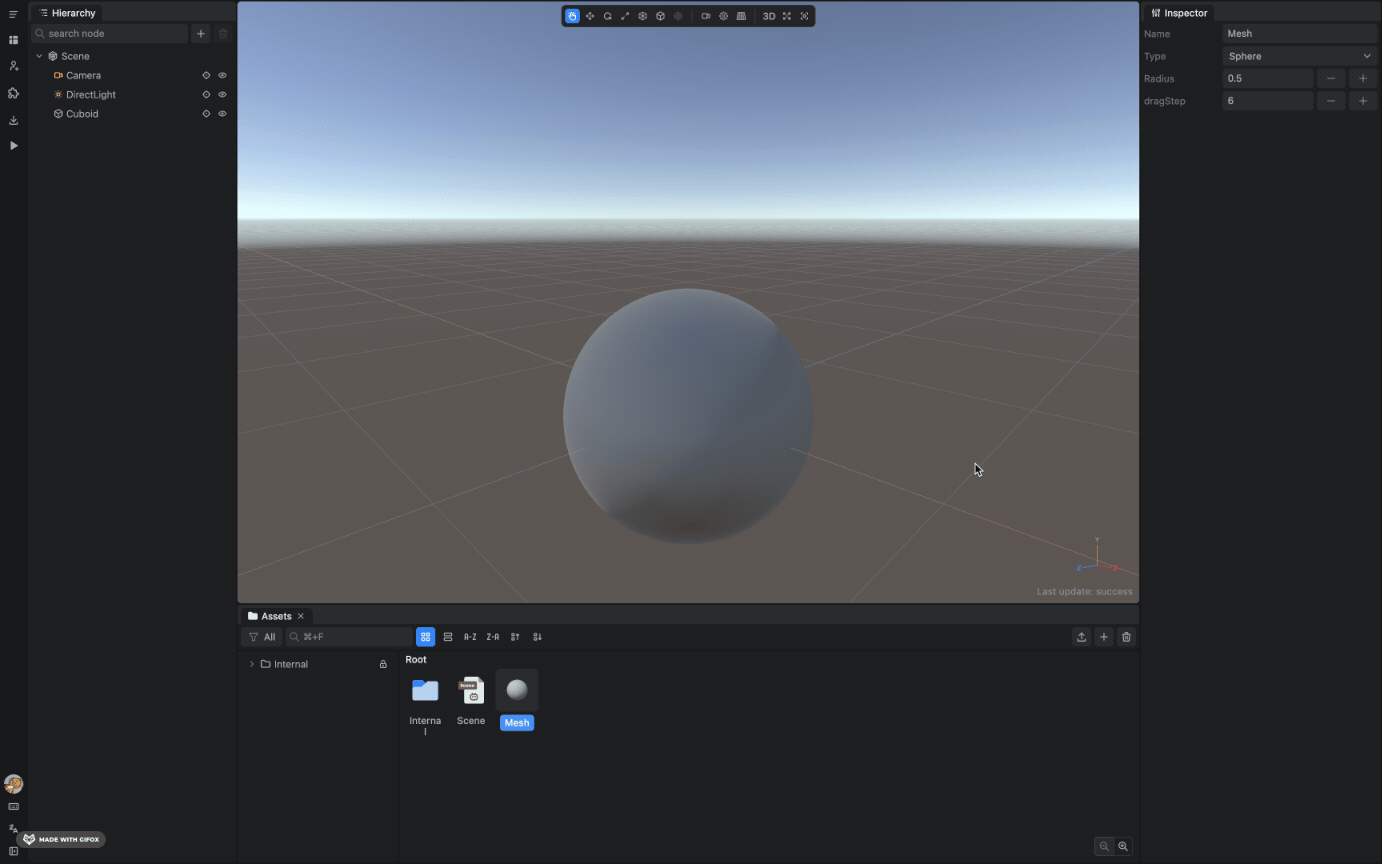Screen dimensions: 1382x864
Task: Select the move translate tool
Action: click(x=590, y=16)
